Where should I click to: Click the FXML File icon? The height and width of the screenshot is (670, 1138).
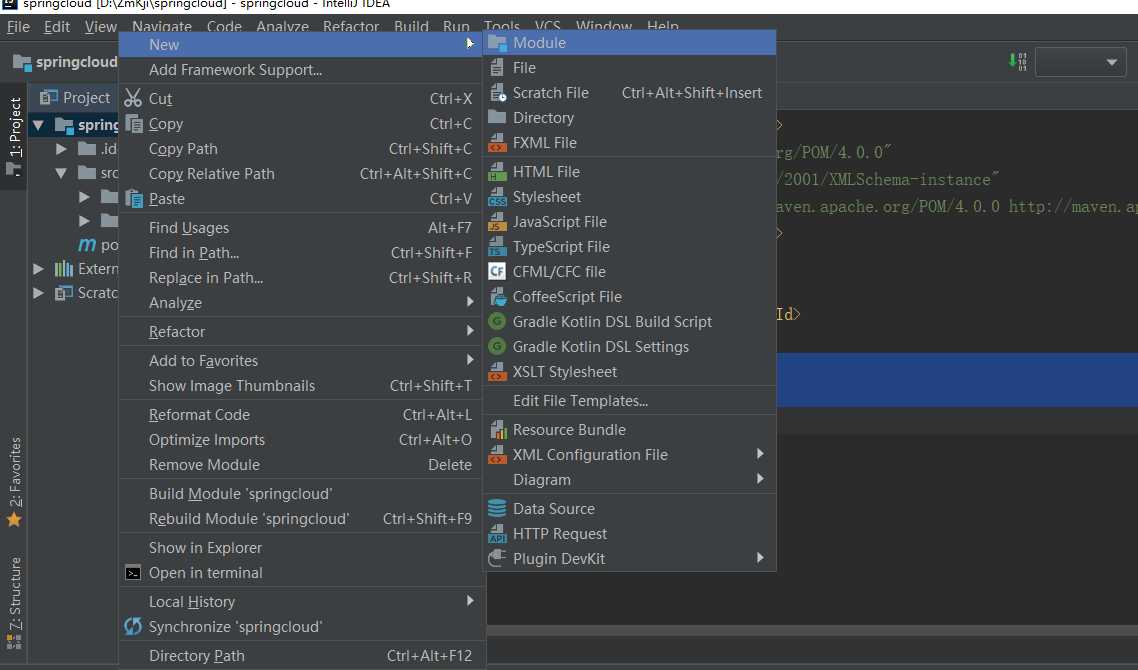tap(497, 142)
